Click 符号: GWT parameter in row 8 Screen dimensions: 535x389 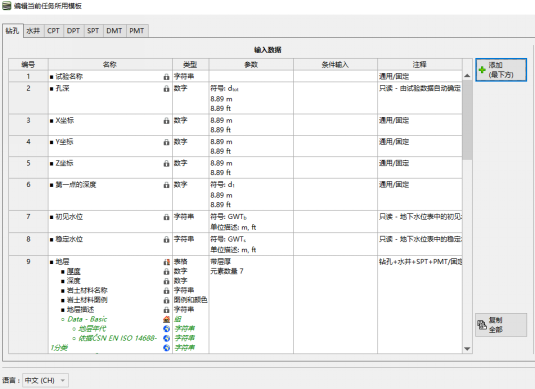click(x=229, y=239)
